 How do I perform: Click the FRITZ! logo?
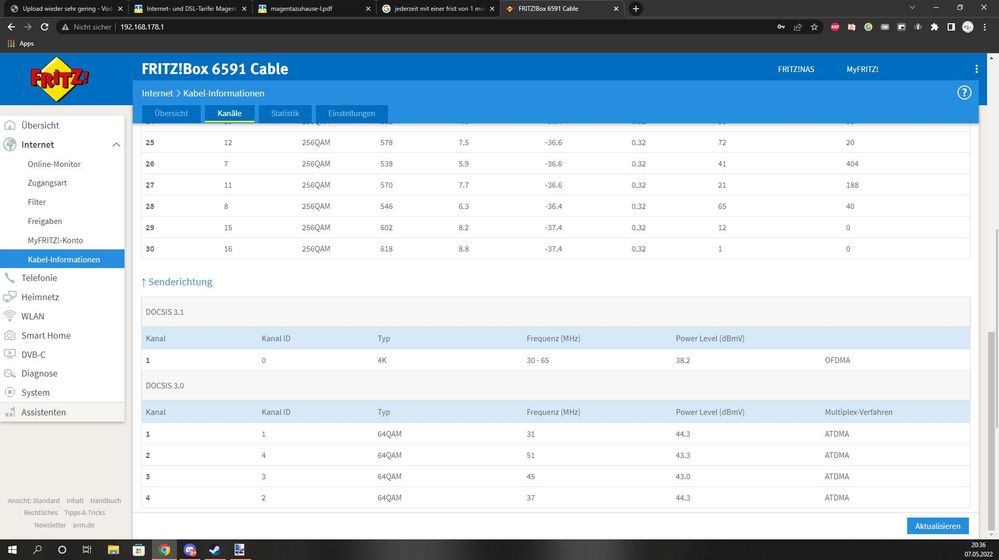(59, 79)
